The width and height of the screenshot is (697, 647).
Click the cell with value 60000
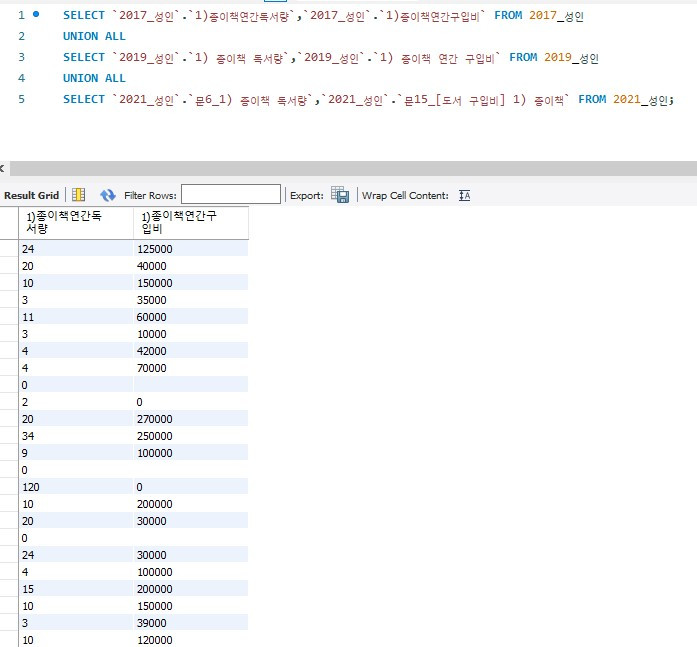coord(191,317)
